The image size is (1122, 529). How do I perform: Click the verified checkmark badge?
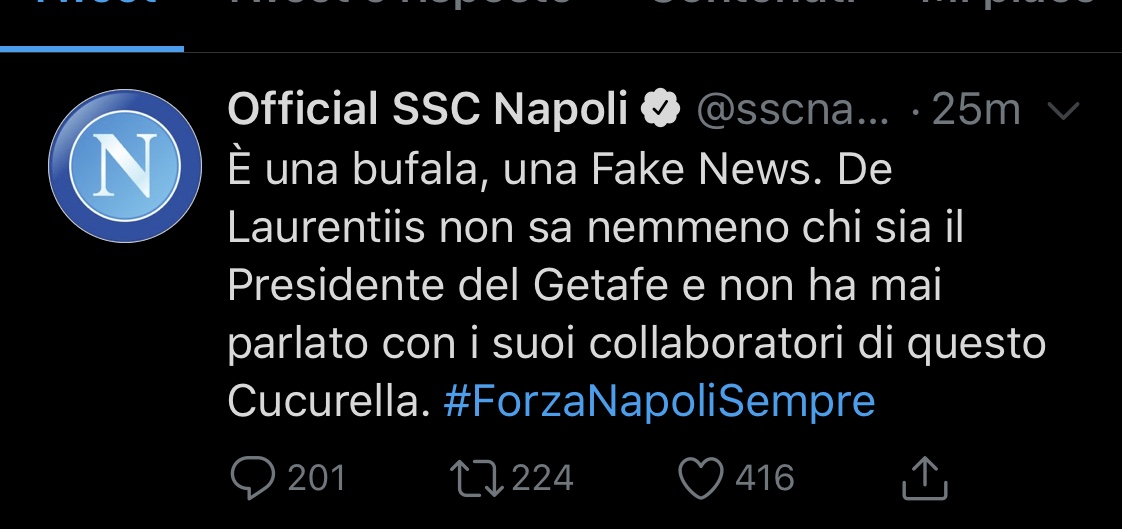tap(660, 109)
